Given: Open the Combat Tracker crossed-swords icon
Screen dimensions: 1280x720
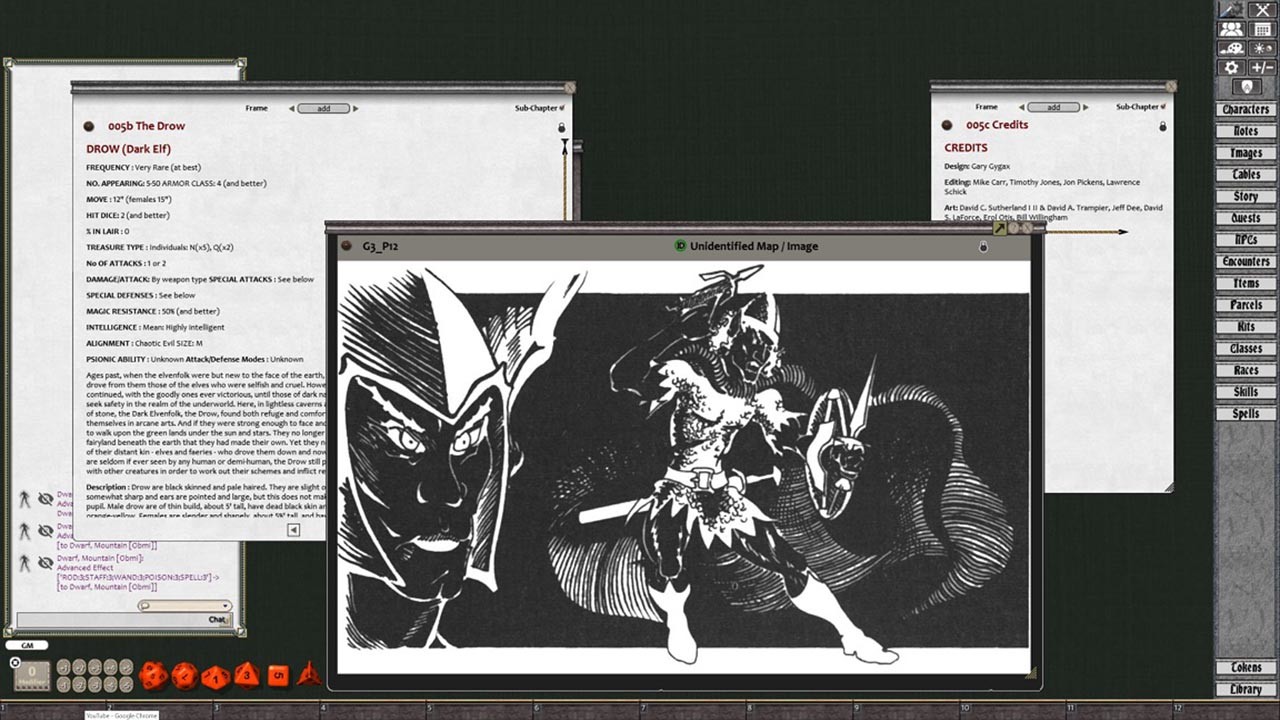Looking at the screenshot, I should pyautogui.click(x=1262, y=10).
